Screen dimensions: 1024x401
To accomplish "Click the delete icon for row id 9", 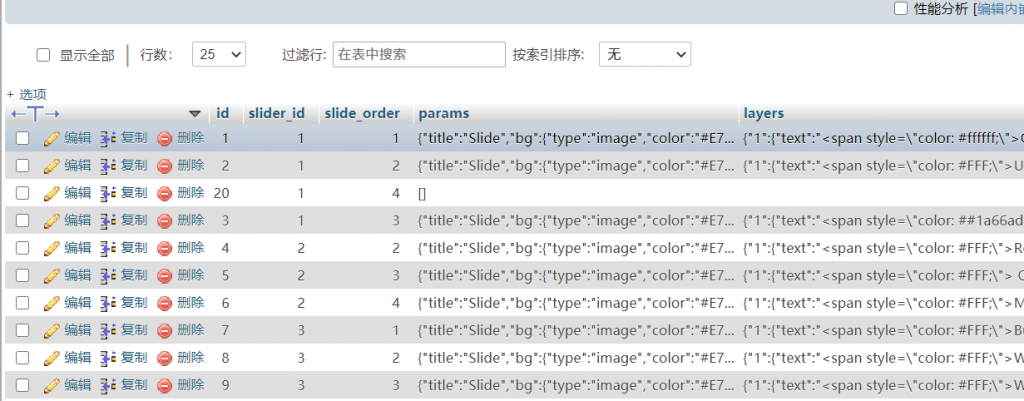I will pyautogui.click(x=164, y=384).
